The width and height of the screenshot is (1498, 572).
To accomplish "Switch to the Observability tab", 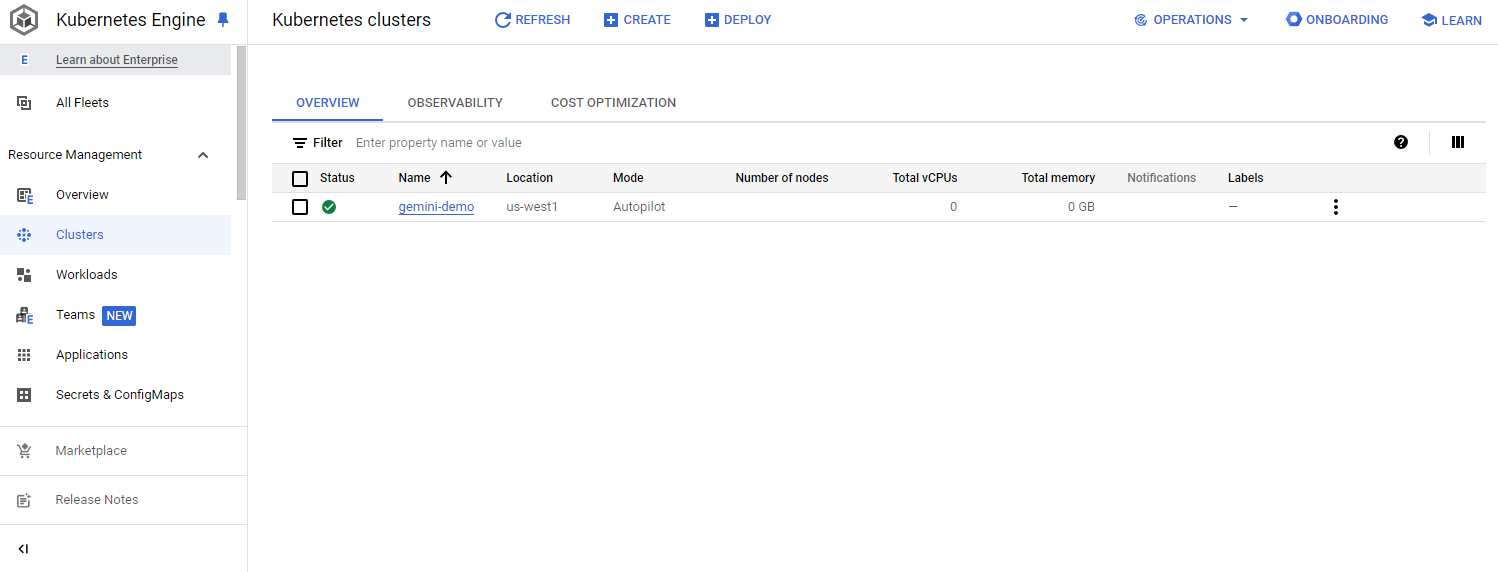I will [x=455, y=103].
